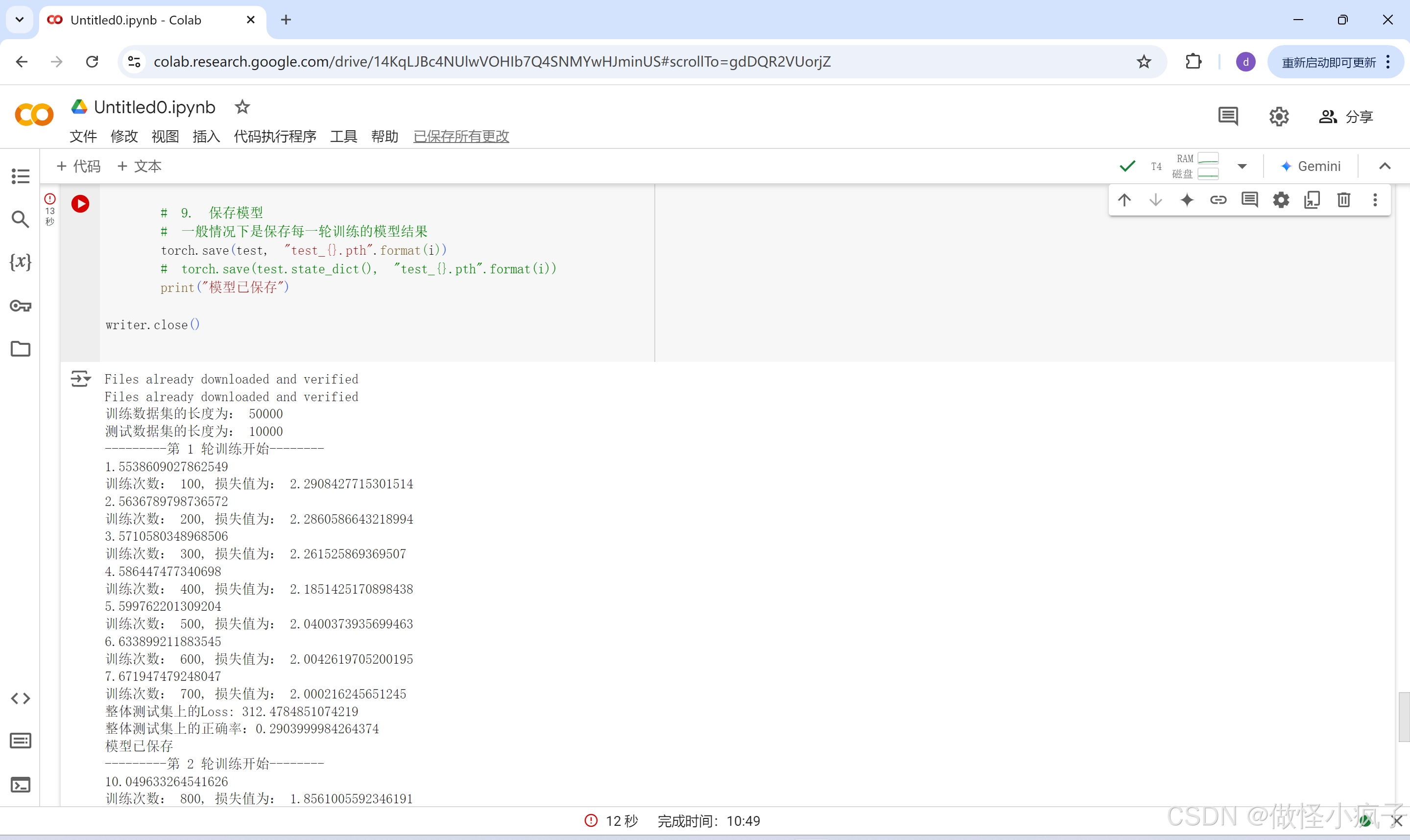The image size is (1410, 840).
Task: Open the 代码执行程序 menu
Action: pos(275,137)
